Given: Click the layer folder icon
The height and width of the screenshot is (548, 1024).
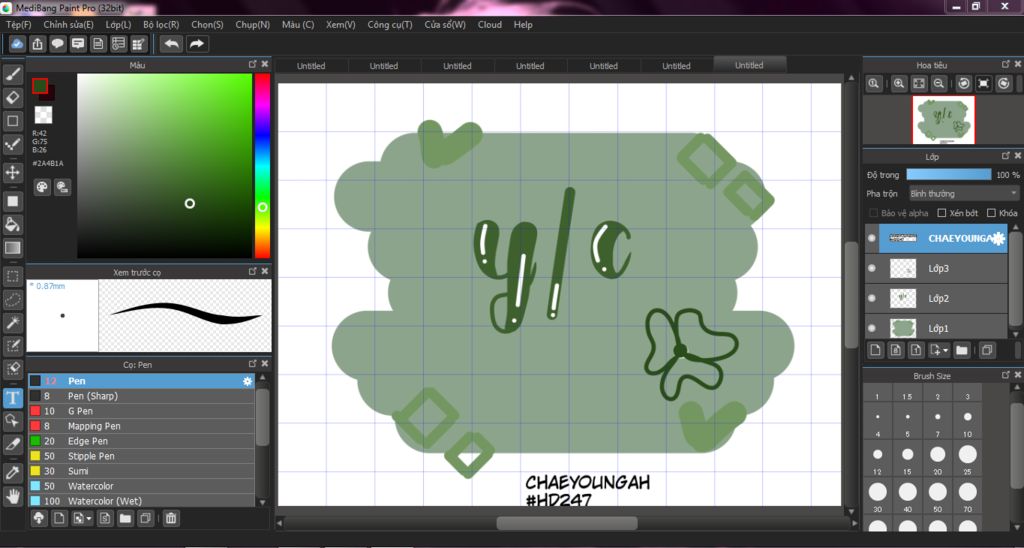Looking at the screenshot, I should pos(961,350).
